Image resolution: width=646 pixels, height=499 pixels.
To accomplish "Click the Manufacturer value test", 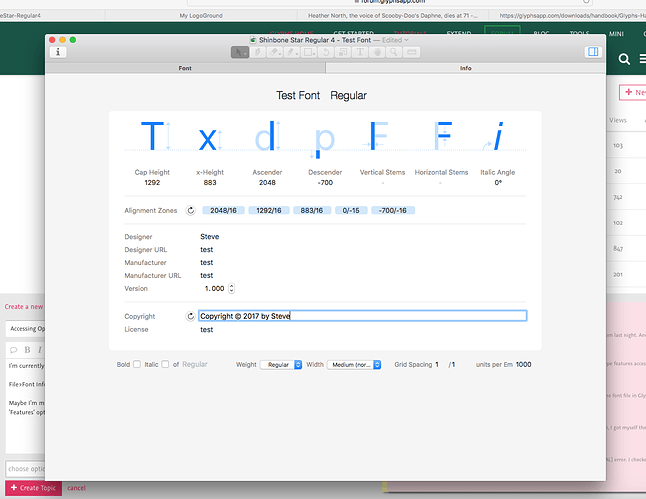I will [207, 262].
